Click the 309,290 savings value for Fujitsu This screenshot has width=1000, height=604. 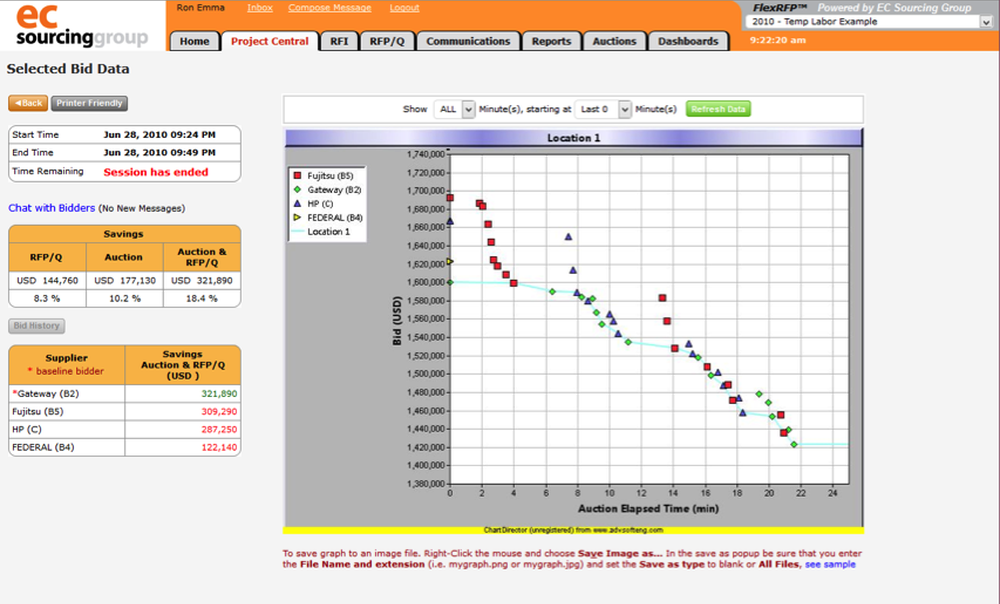click(x=219, y=412)
